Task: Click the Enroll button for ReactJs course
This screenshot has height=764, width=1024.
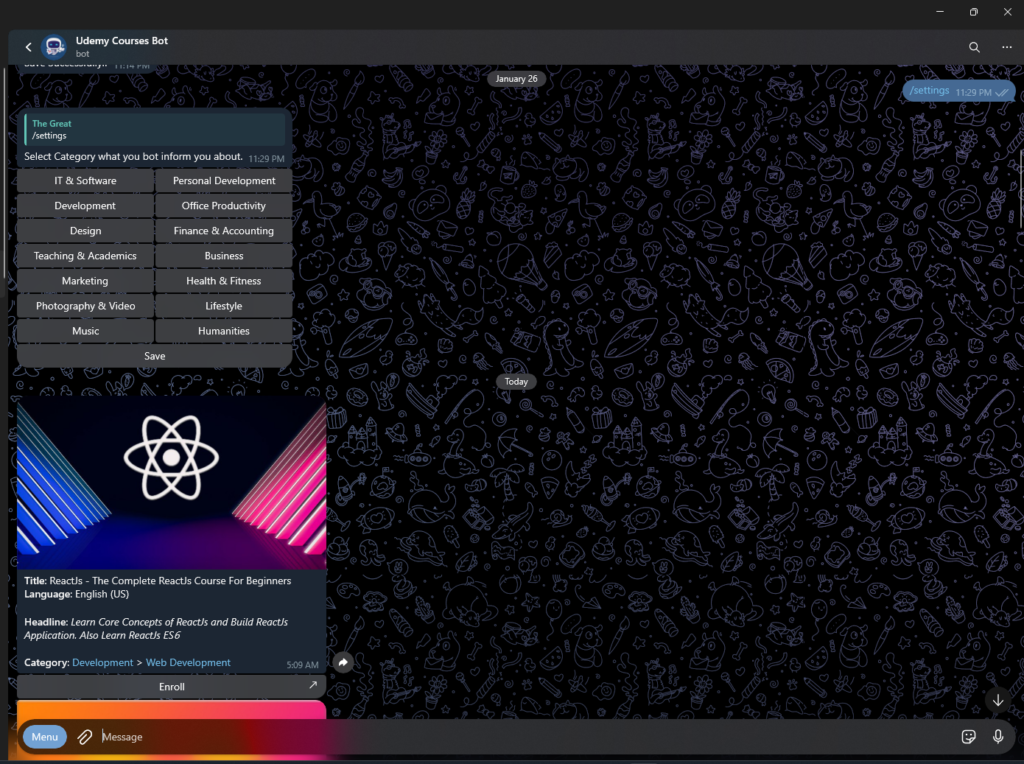Action: [x=171, y=687]
